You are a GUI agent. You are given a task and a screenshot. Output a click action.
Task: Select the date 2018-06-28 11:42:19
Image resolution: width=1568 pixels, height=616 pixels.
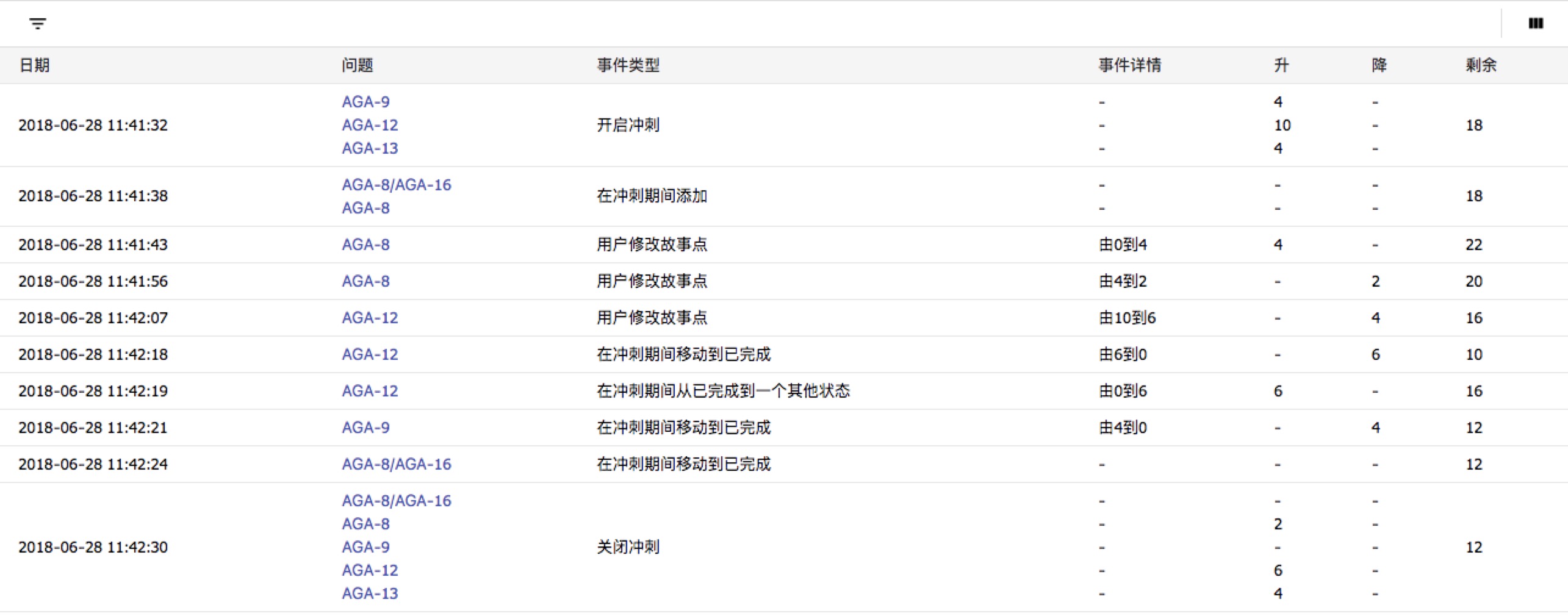(x=93, y=391)
